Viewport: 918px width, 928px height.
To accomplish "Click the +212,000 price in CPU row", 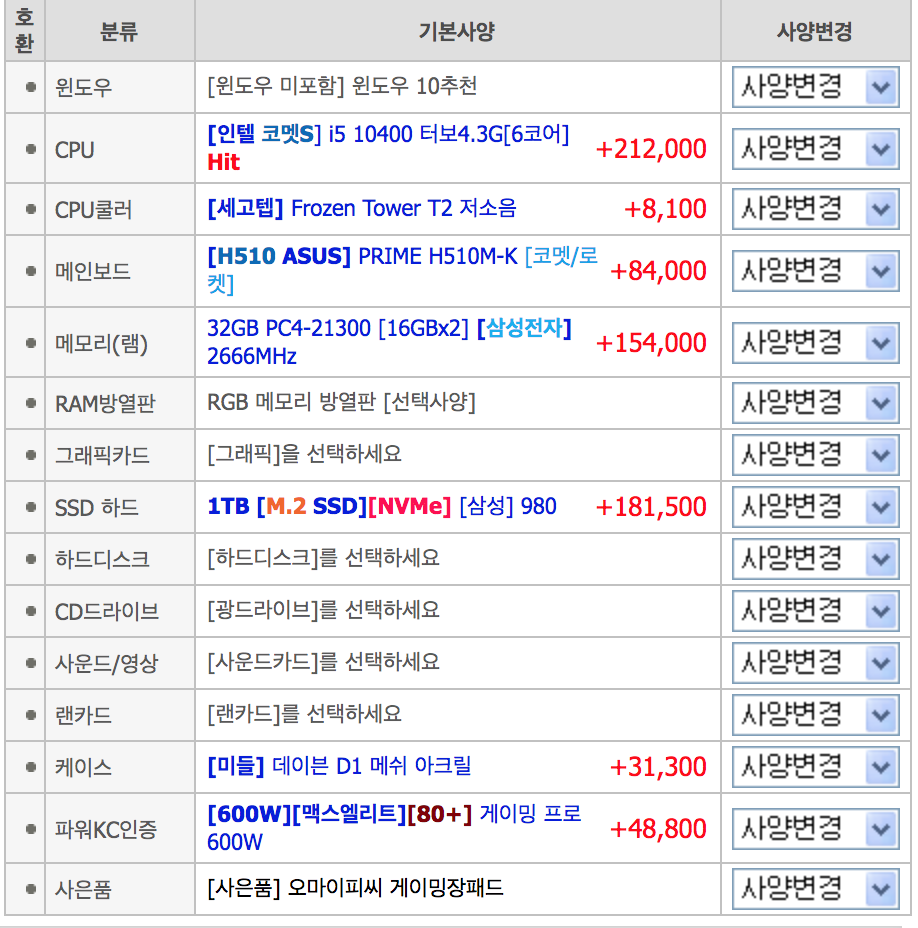I will (651, 149).
